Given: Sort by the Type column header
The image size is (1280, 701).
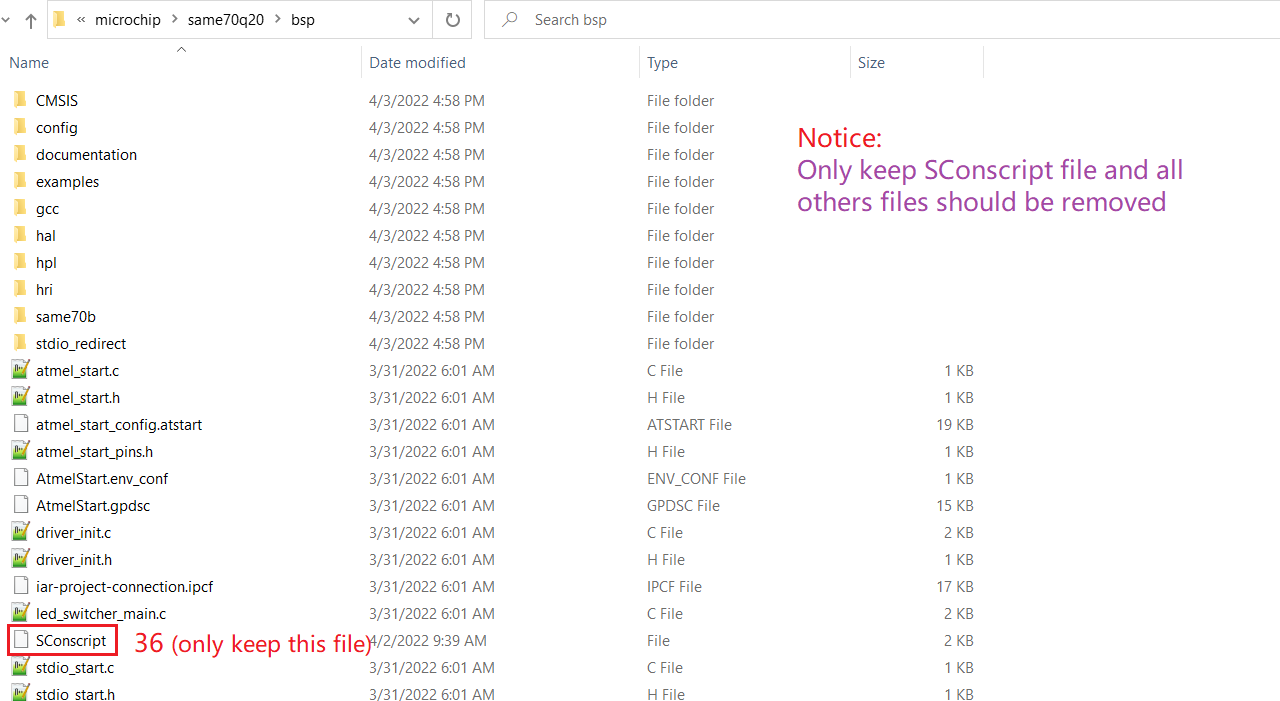Looking at the screenshot, I should (x=662, y=62).
